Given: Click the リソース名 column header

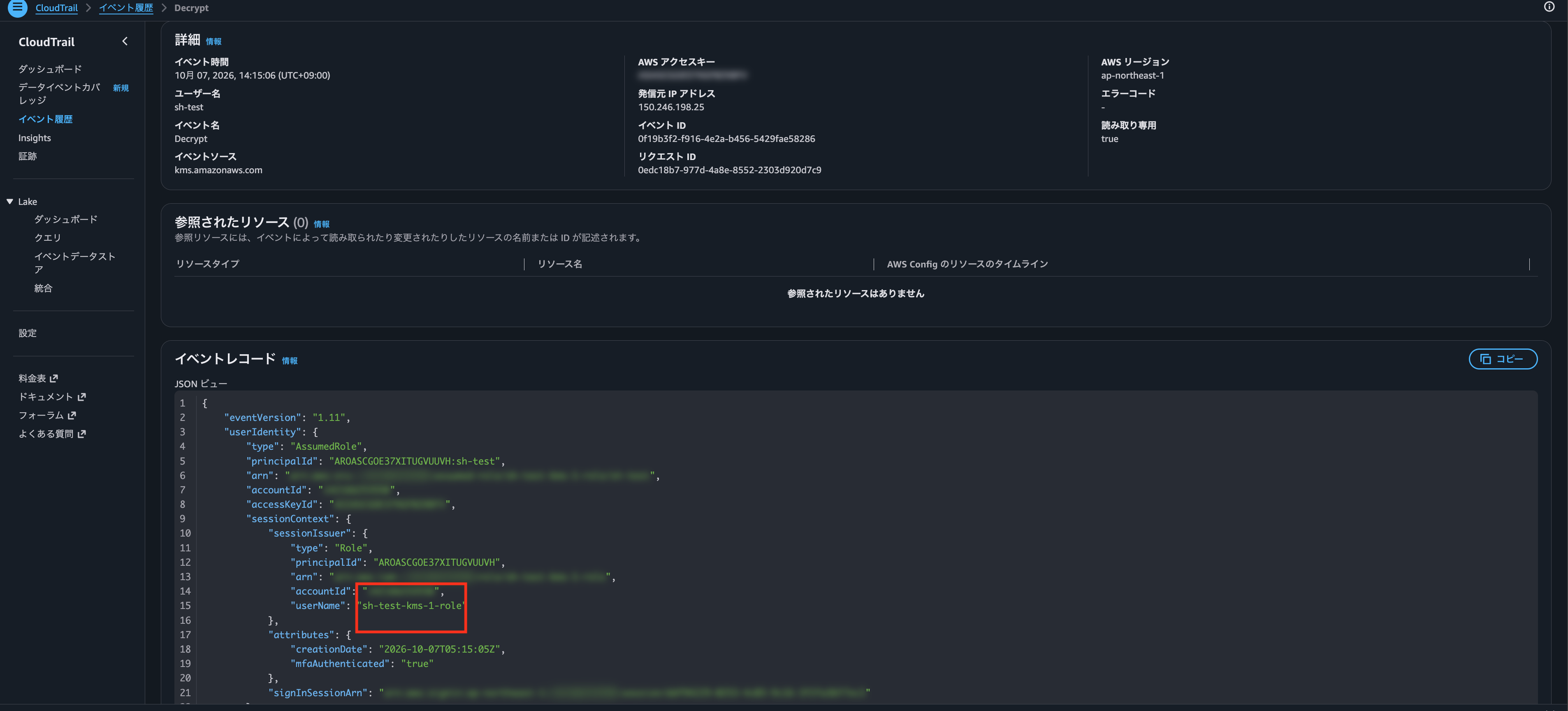Looking at the screenshot, I should pos(560,264).
